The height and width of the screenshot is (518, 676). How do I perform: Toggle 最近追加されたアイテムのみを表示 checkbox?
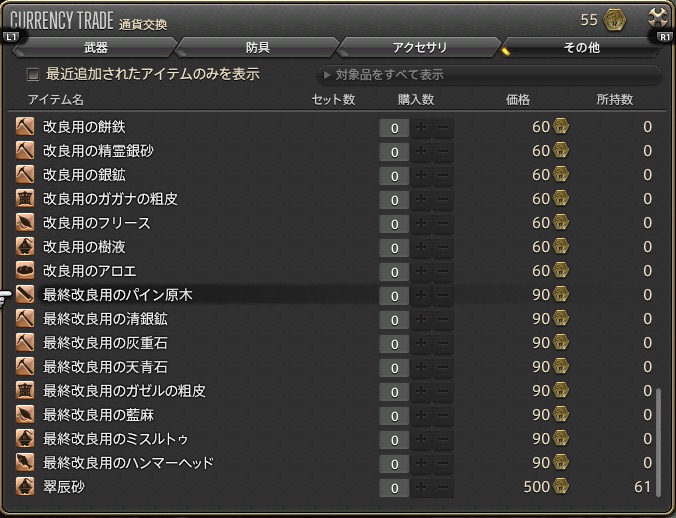33,75
